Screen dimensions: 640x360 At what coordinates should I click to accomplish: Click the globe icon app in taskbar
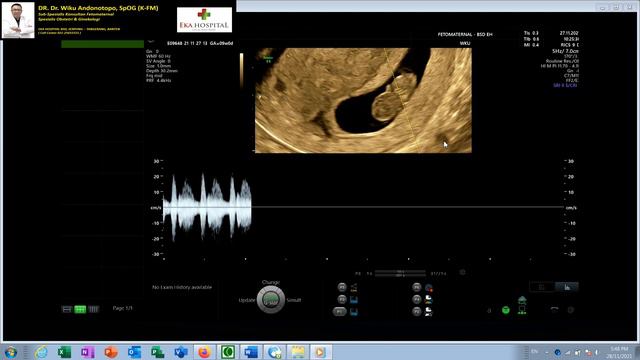[x=274, y=352]
